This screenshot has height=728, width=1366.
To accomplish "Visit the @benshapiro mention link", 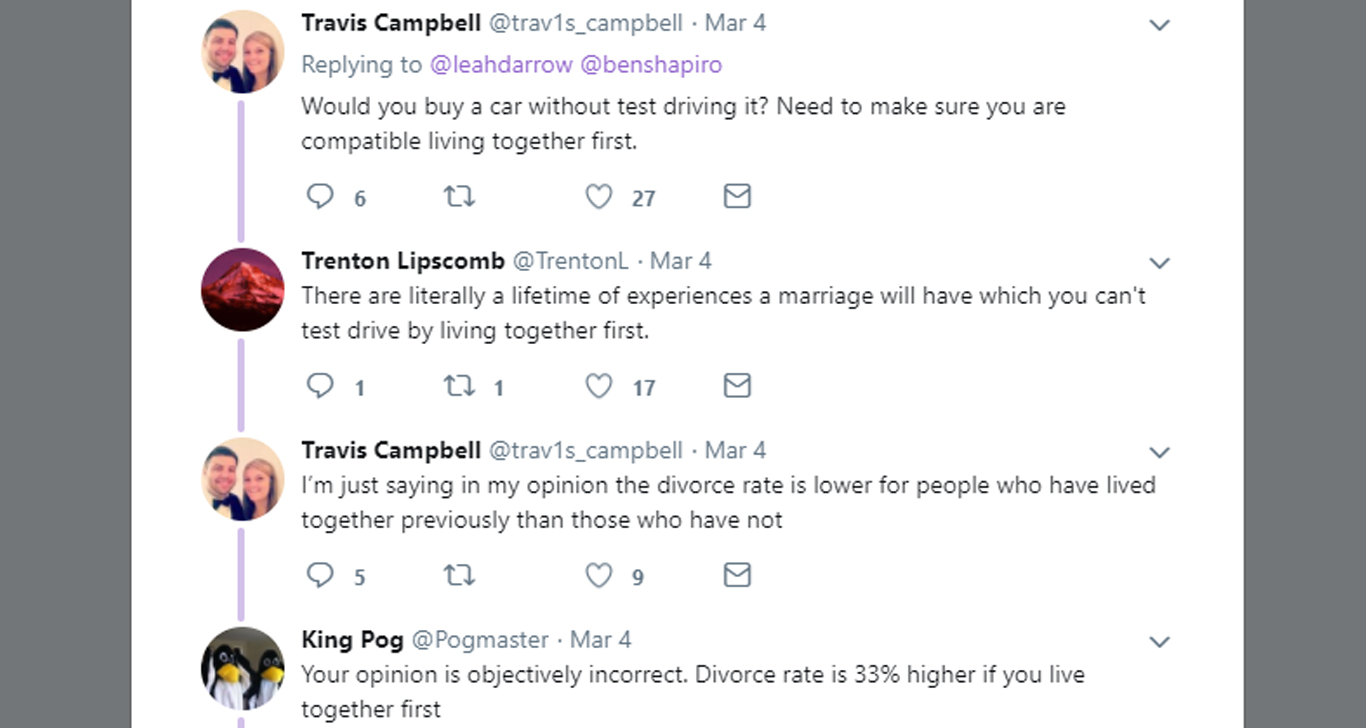I will coord(651,65).
